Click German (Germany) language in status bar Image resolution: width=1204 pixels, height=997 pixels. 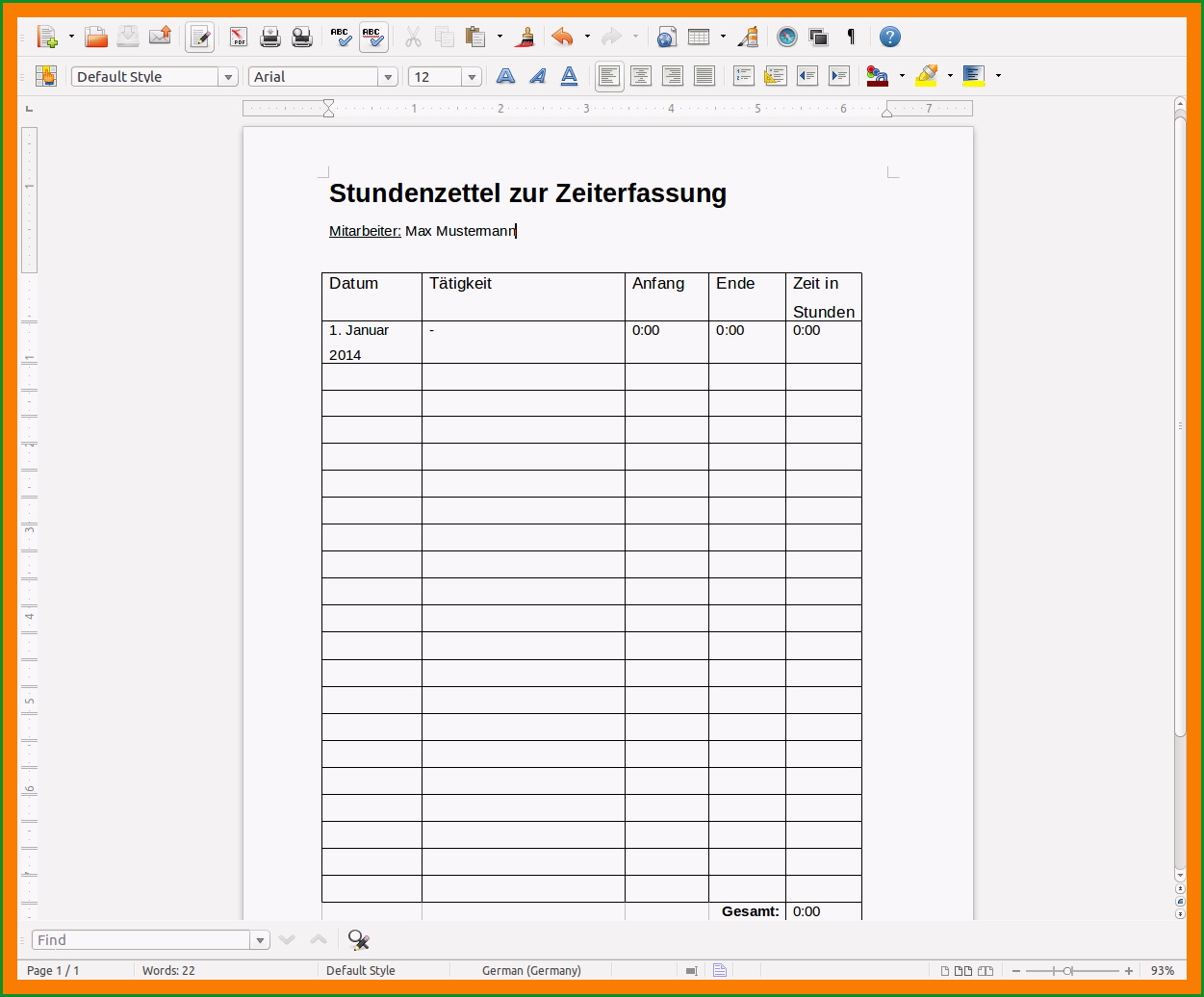click(x=531, y=970)
